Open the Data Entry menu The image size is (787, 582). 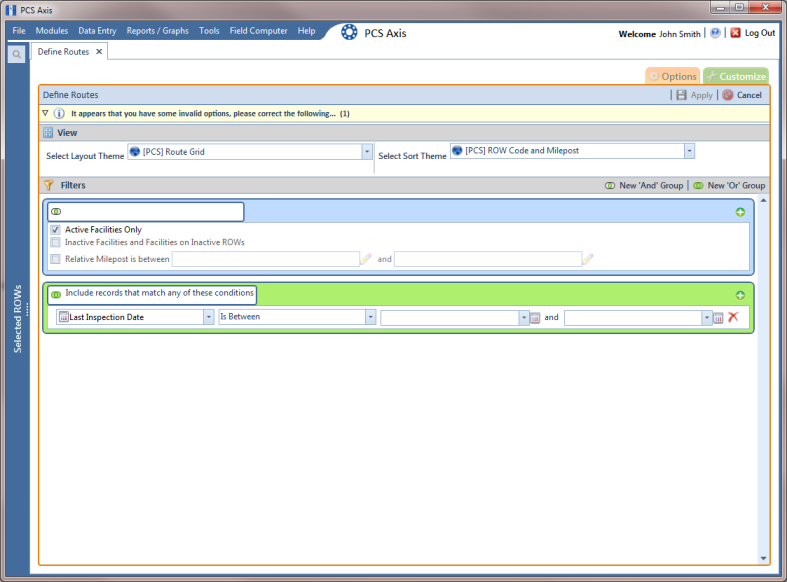pyautogui.click(x=97, y=31)
